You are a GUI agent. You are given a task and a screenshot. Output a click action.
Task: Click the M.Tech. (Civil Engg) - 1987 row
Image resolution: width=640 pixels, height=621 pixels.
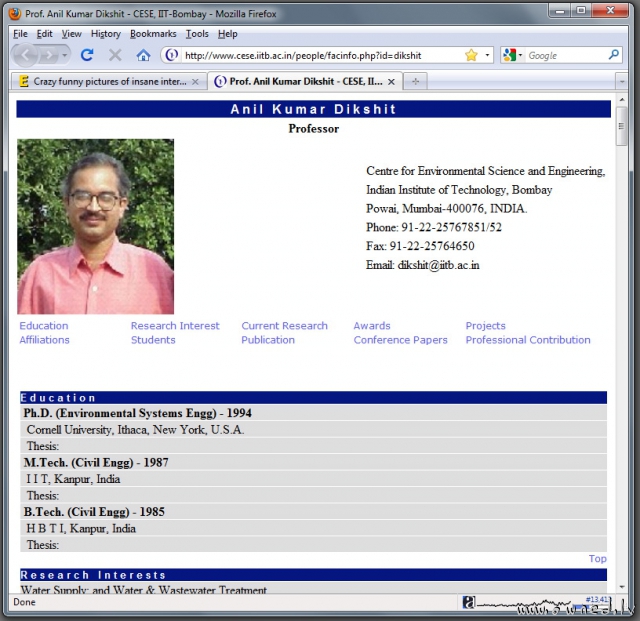click(x=313, y=462)
